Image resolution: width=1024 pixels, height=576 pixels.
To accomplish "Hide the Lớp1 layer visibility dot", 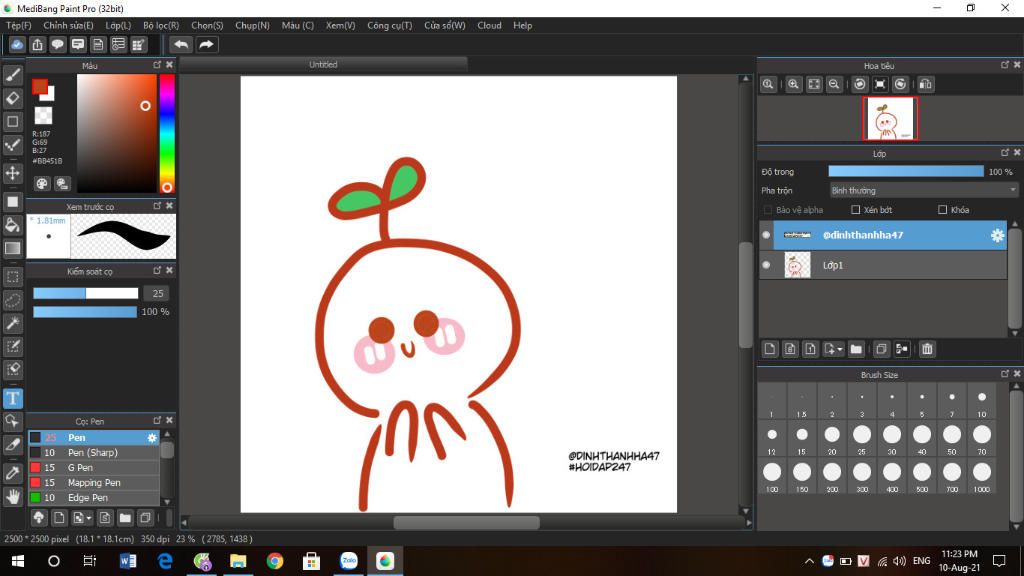I will [x=766, y=265].
